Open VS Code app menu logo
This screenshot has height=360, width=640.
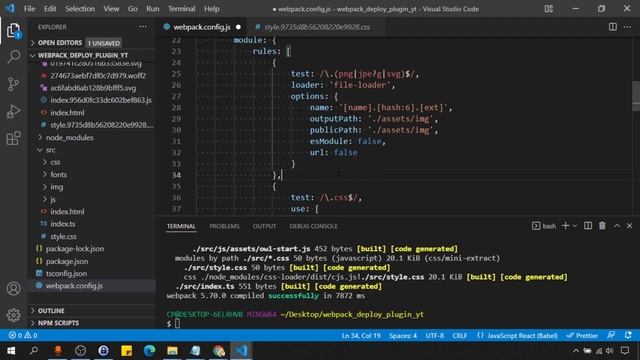[x=10, y=9]
